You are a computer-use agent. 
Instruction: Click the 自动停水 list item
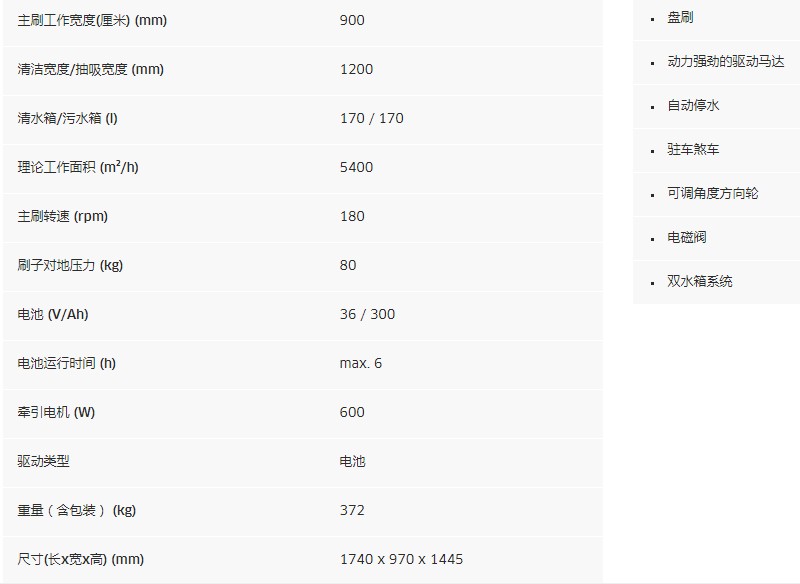pyautogui.click(x=693, y=106)
